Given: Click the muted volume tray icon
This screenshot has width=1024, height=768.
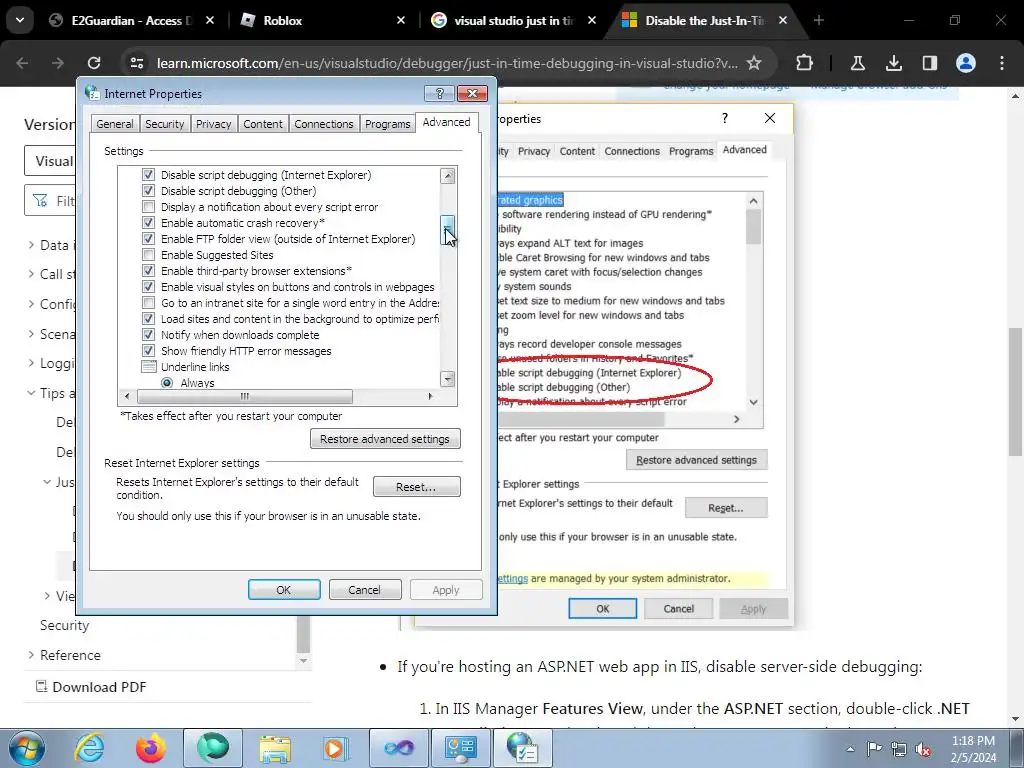Looking at the screenshot, I should tap(923, 749).
